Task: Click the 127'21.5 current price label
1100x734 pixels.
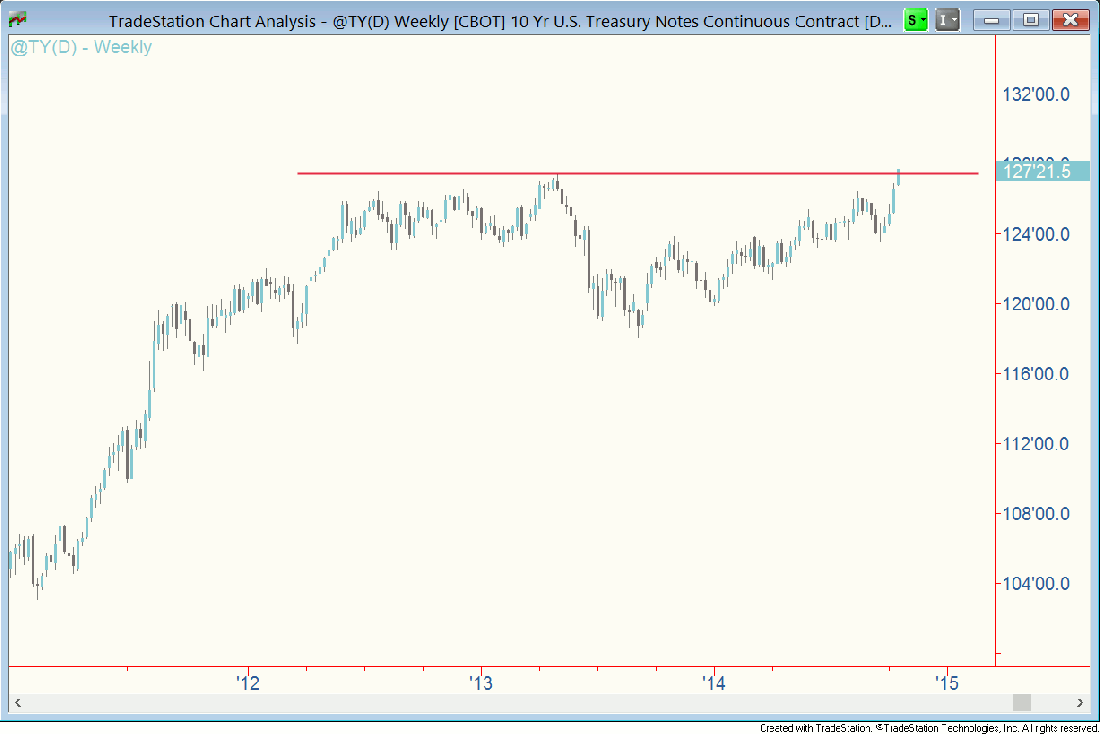Action: [1042, 171]
